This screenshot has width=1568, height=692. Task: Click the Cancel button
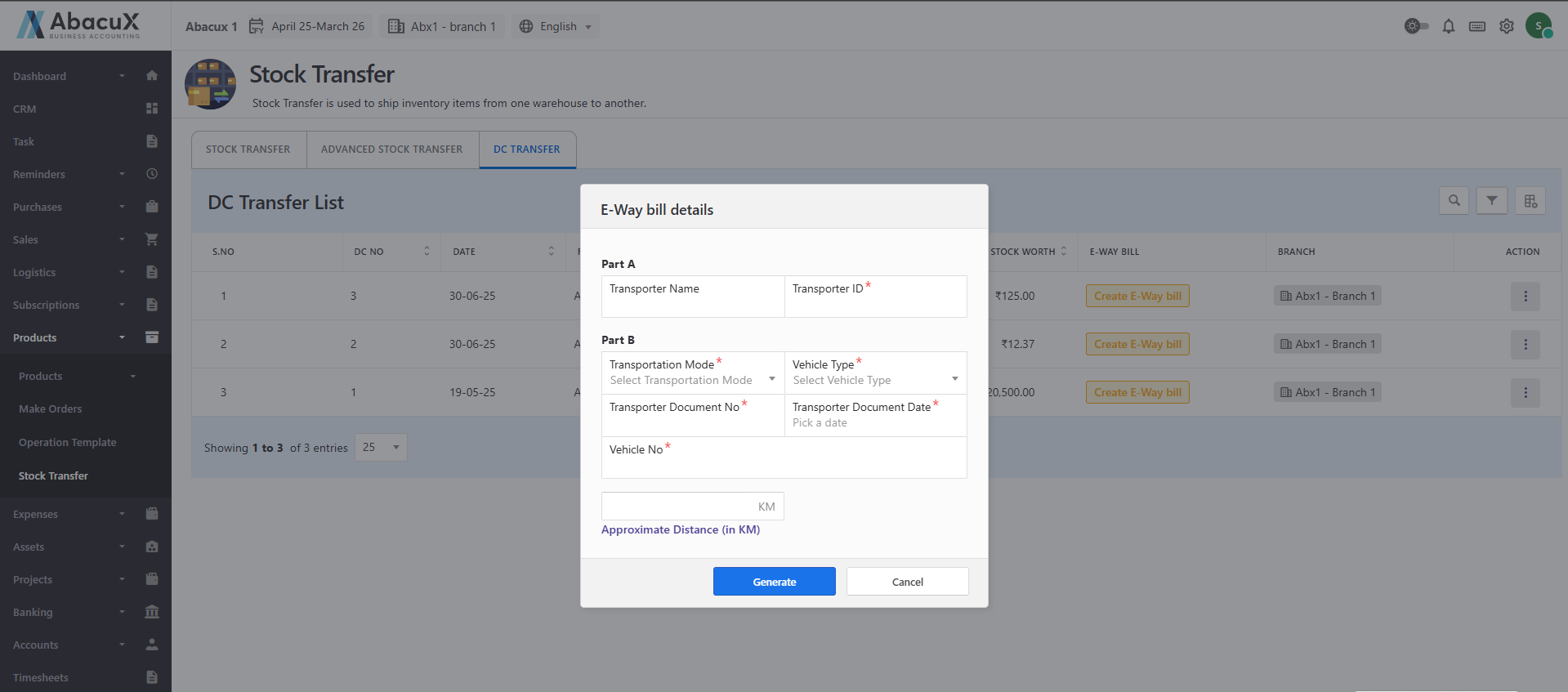pyautogui.click(x=907, y=582)
